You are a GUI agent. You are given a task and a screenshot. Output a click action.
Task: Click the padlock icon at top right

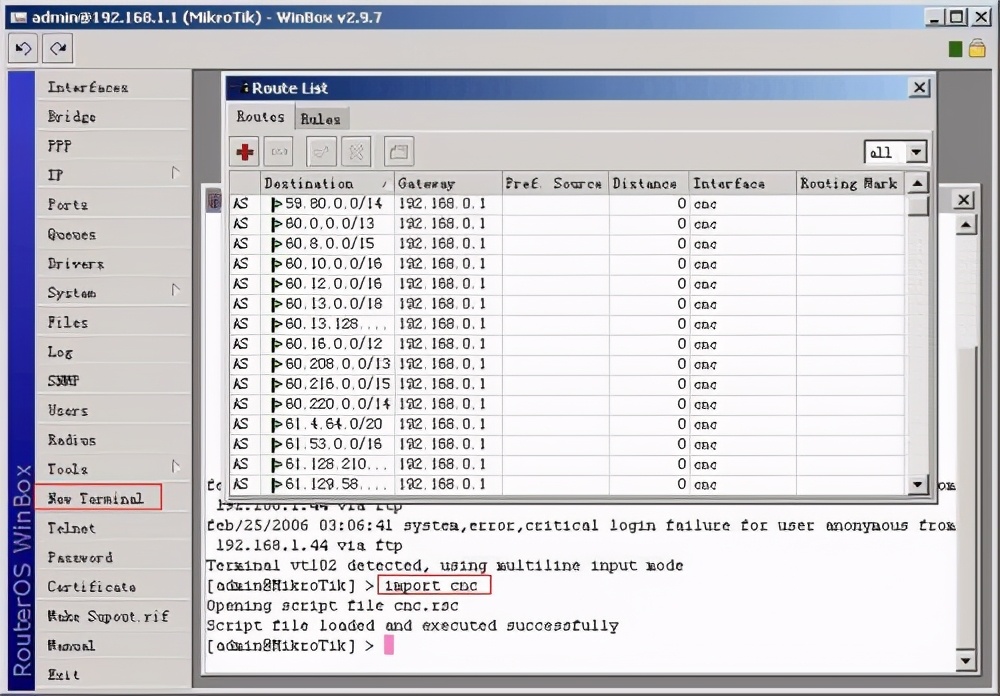pyautogui.click(x=976, y=48)
